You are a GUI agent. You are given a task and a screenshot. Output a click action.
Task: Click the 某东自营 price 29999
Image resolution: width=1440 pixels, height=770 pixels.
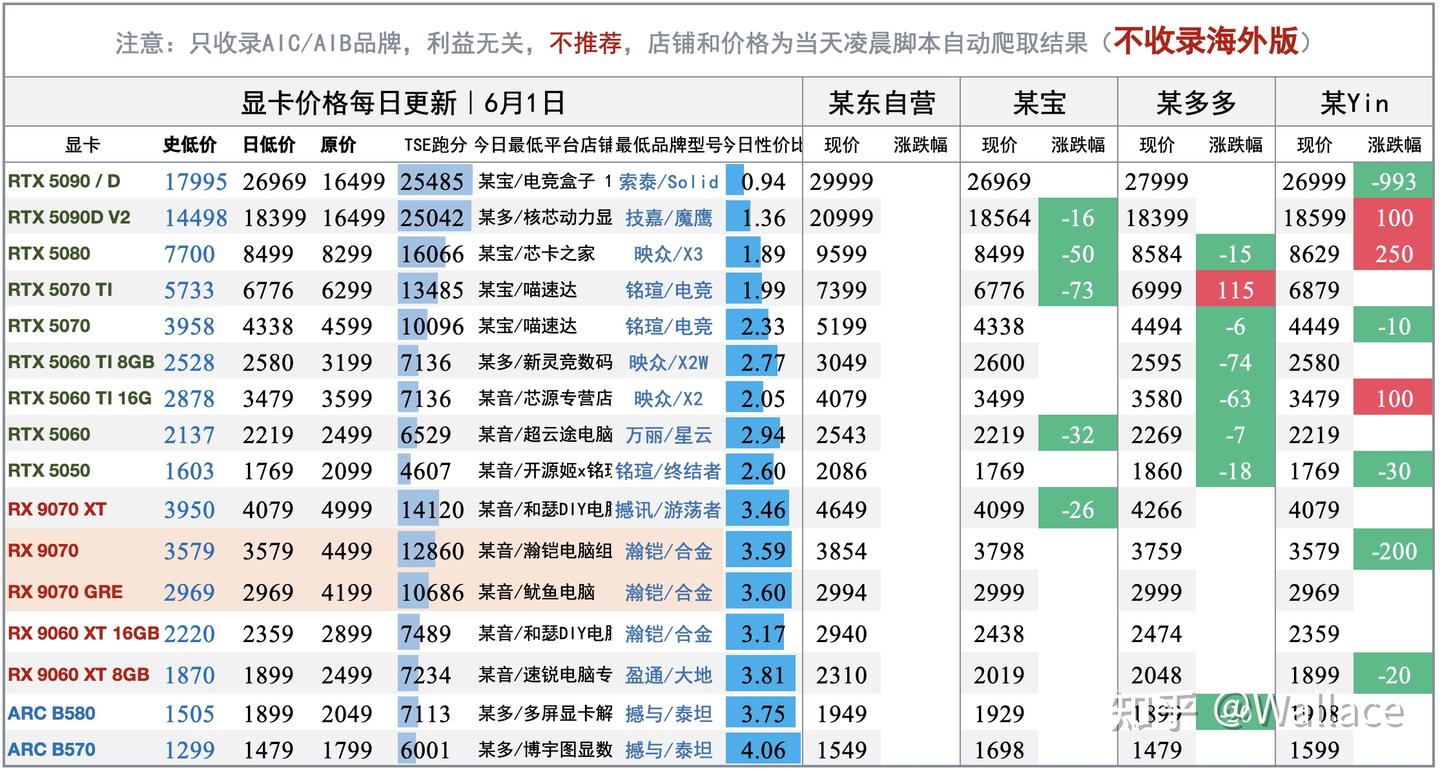[x=842, y=182]
